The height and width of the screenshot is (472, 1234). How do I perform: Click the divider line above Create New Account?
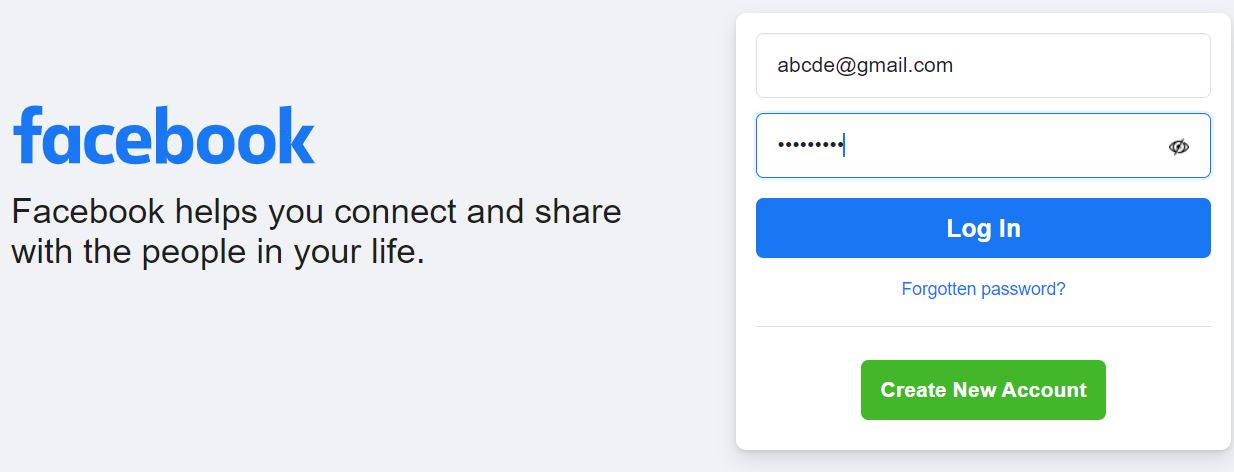pos(983,326)
